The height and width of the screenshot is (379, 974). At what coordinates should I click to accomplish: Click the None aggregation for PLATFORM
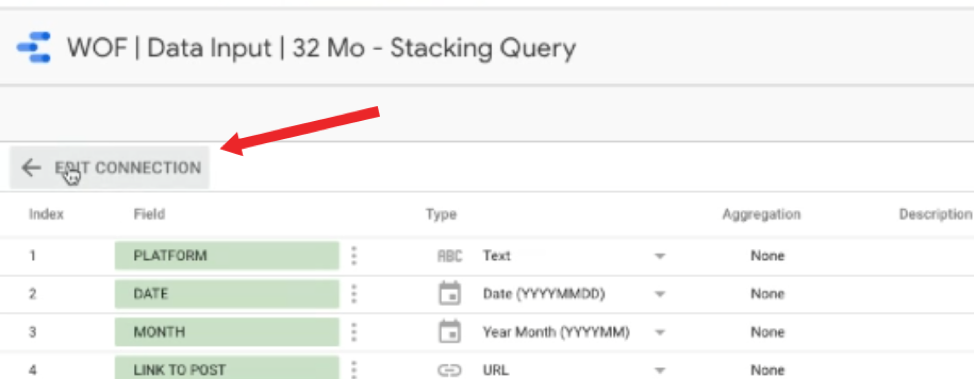point(767,255)
